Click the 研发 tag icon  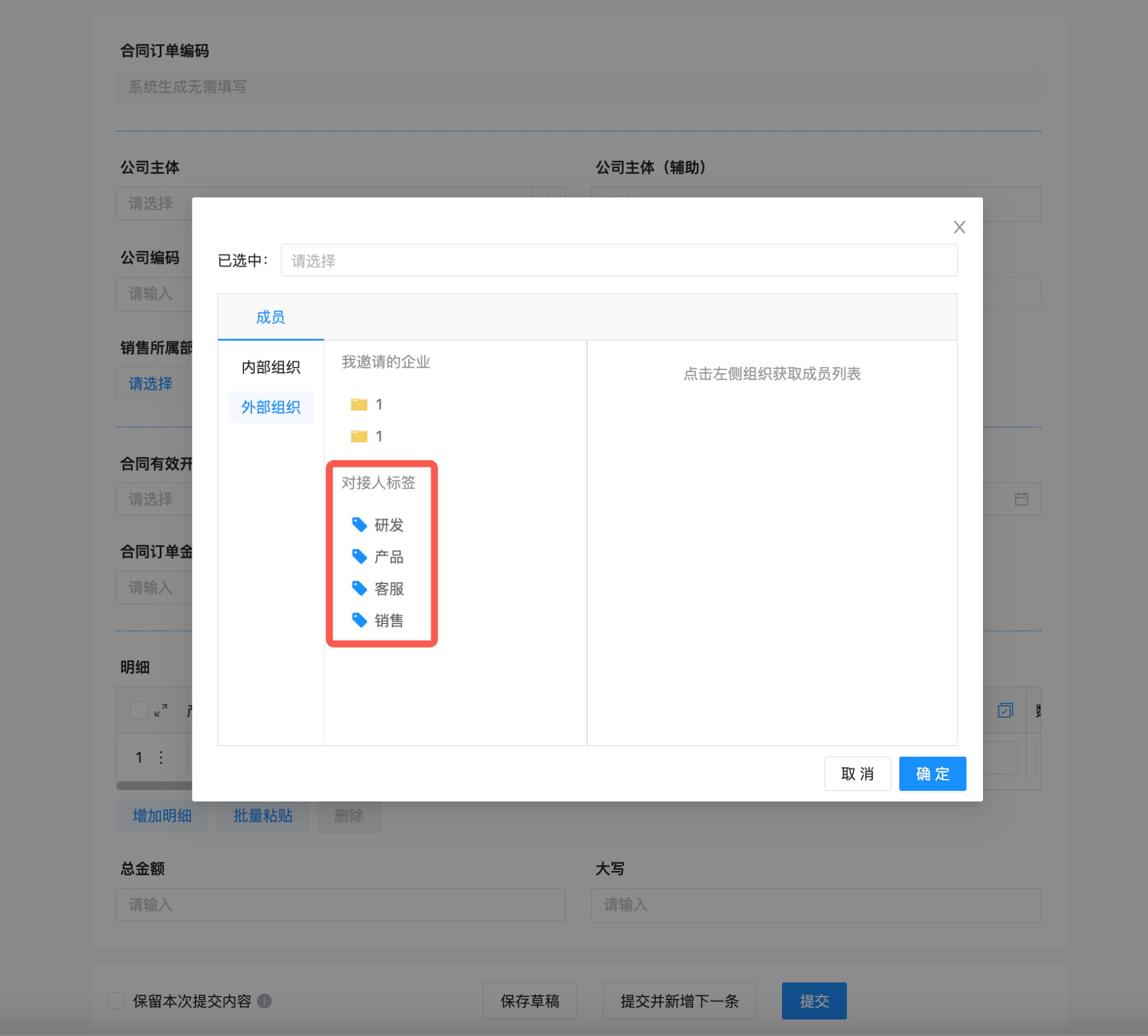359,525
